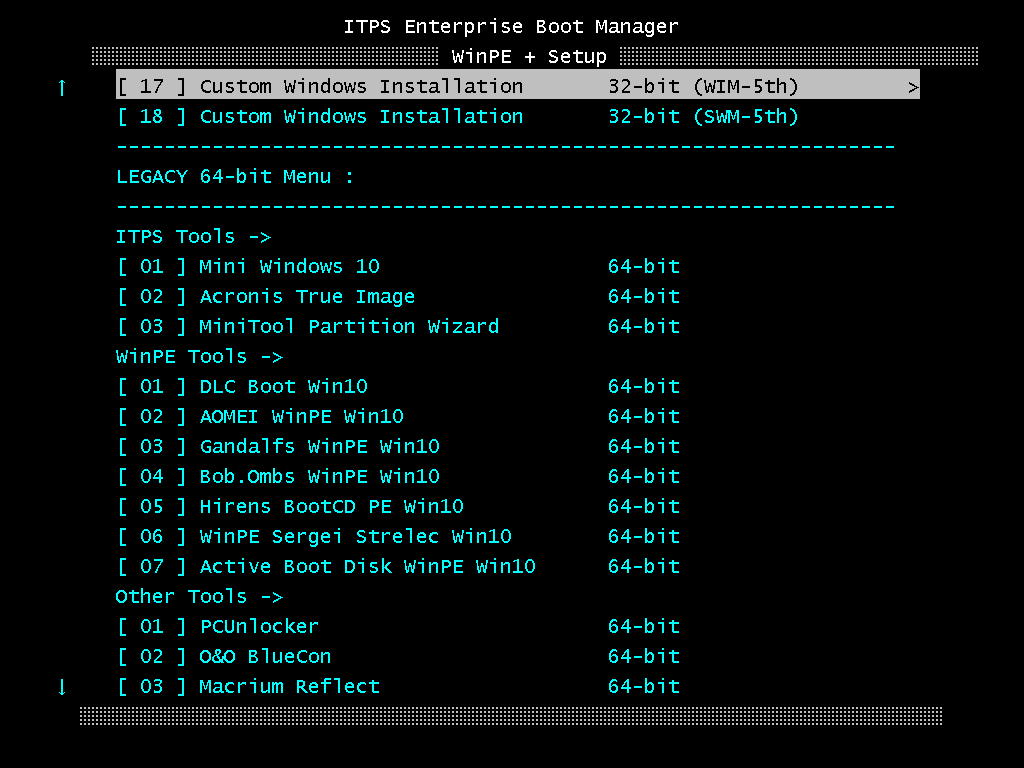
Task: Click the WinPE + Setup title
Action: tap(529, 57)
